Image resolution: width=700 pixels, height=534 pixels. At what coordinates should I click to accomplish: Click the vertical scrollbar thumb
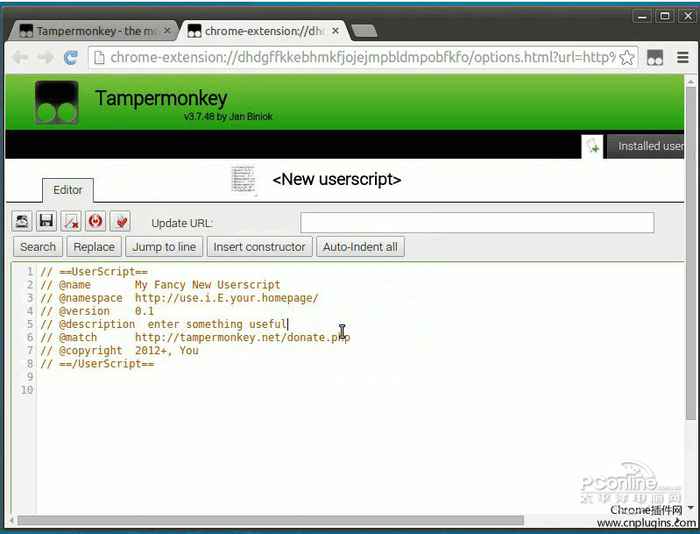pos(691,253)
